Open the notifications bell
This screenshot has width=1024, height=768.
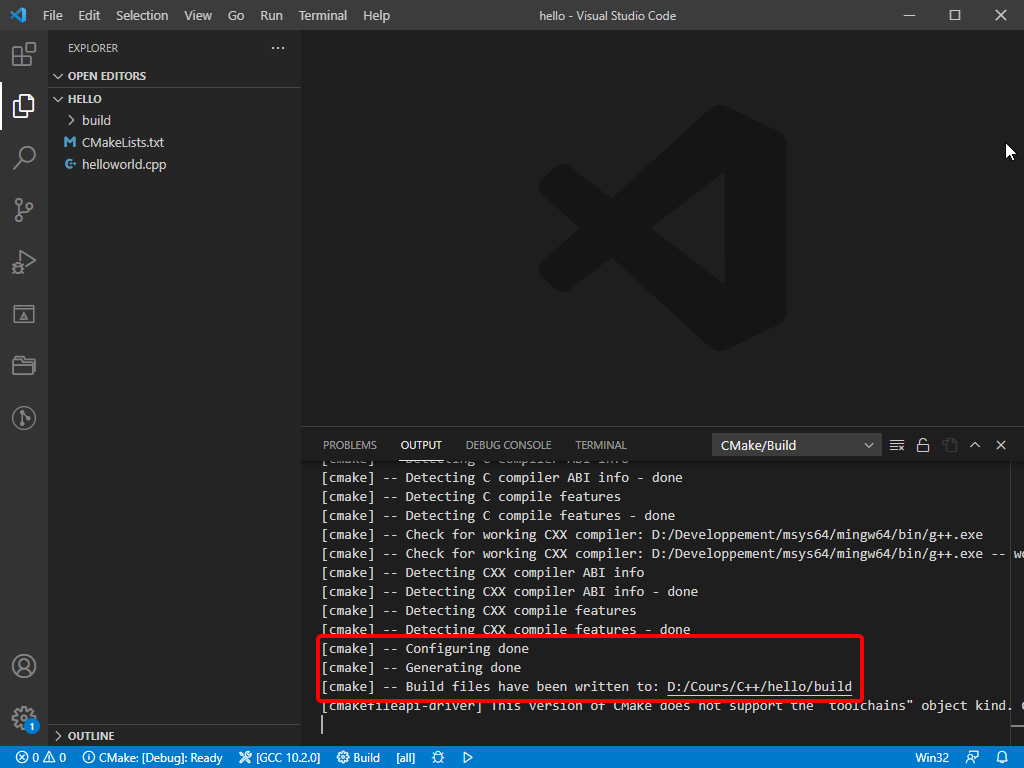click(x=1002, y=758)
